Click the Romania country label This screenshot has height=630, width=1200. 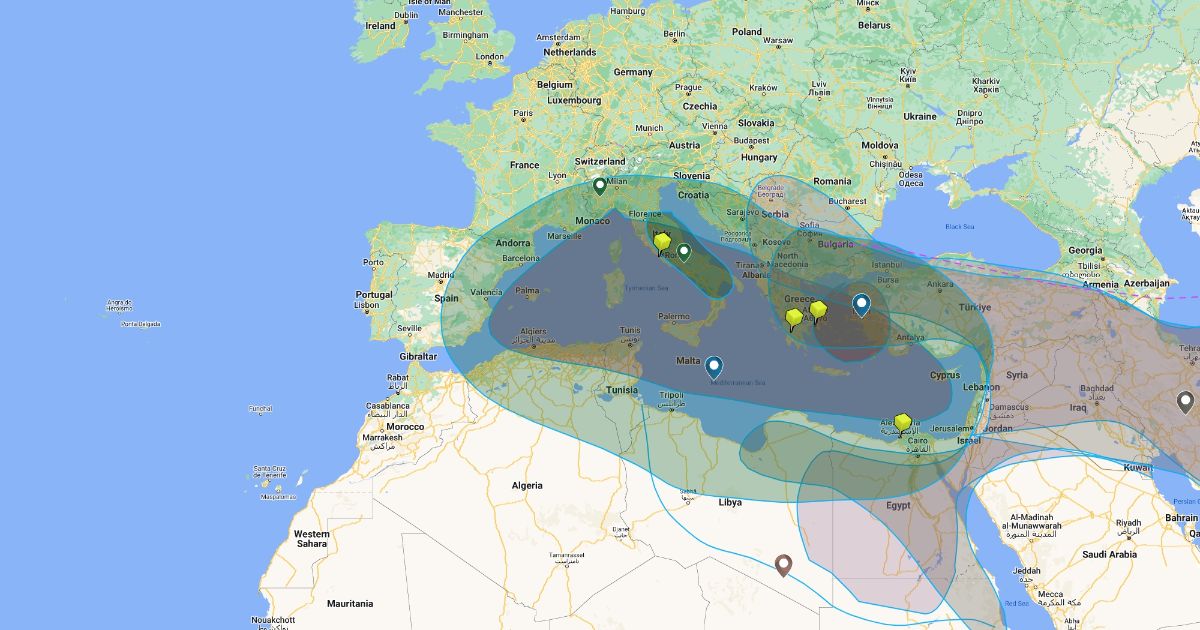point(832,181)
